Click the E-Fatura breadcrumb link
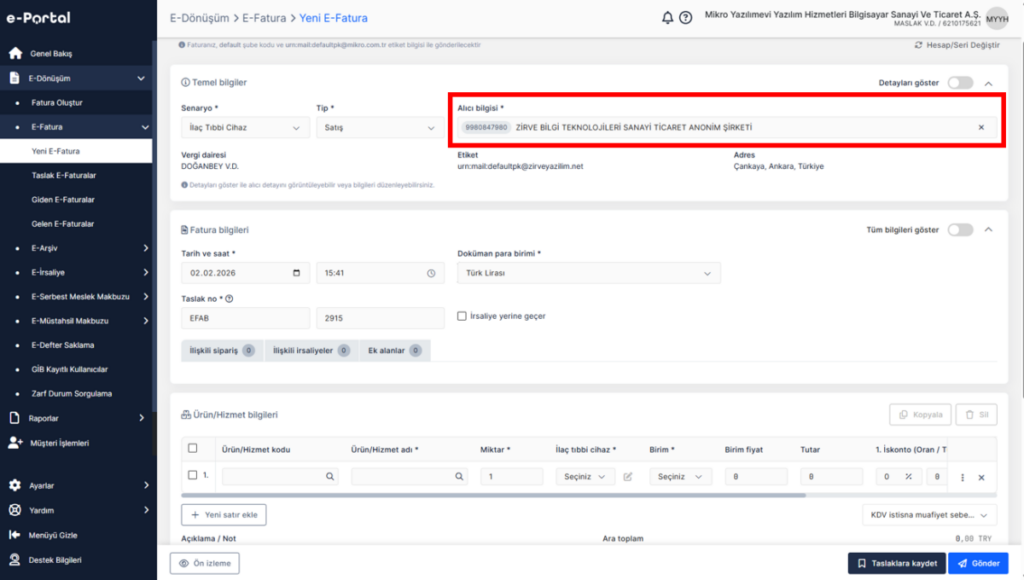 pyautogui.click(x=264, y=18)
